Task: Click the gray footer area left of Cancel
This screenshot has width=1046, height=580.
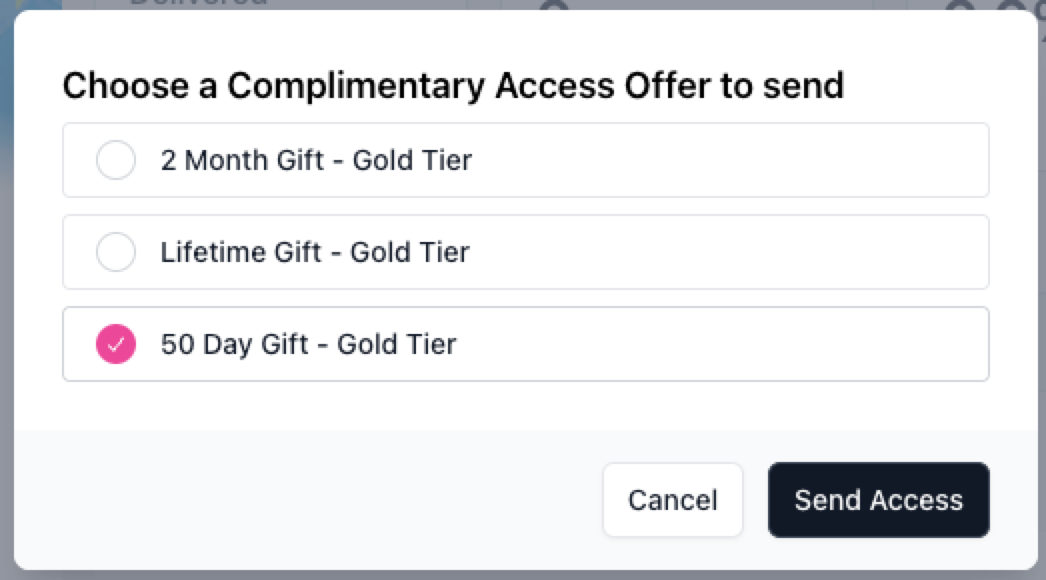Action: coord(300,500)
